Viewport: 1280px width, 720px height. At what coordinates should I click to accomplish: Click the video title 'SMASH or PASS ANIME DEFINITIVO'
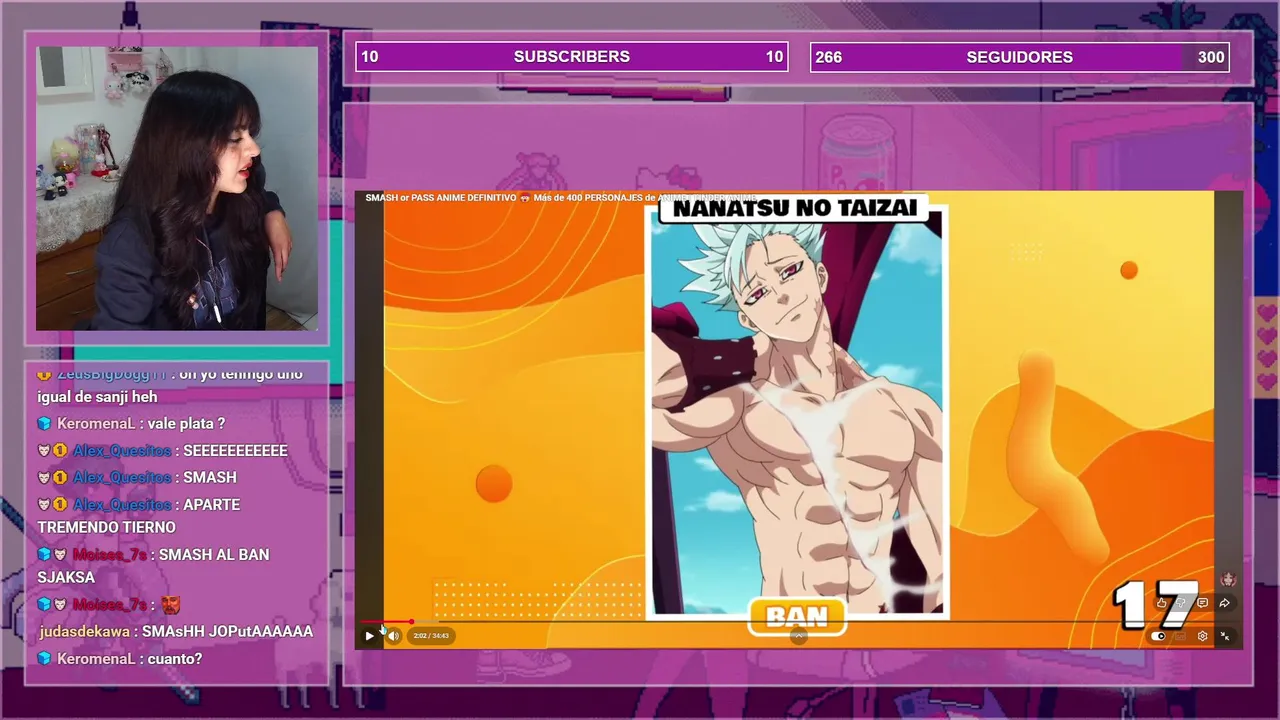pyautogui.click(x=441, y=198)
